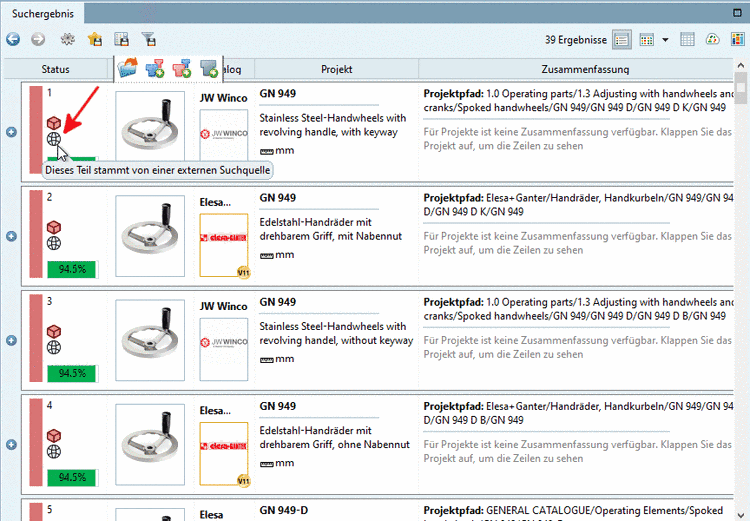The width and height of the screenshot is (750, 521).
Task: Click vertical scrollbar thumb
Action: point(740,89)
